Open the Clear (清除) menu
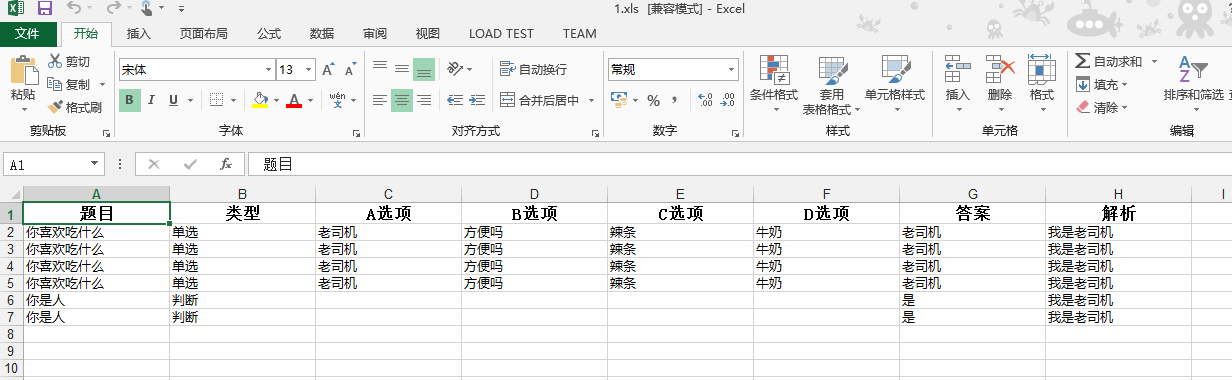The image size is (1232, 380). click(x=1102, y=107)
